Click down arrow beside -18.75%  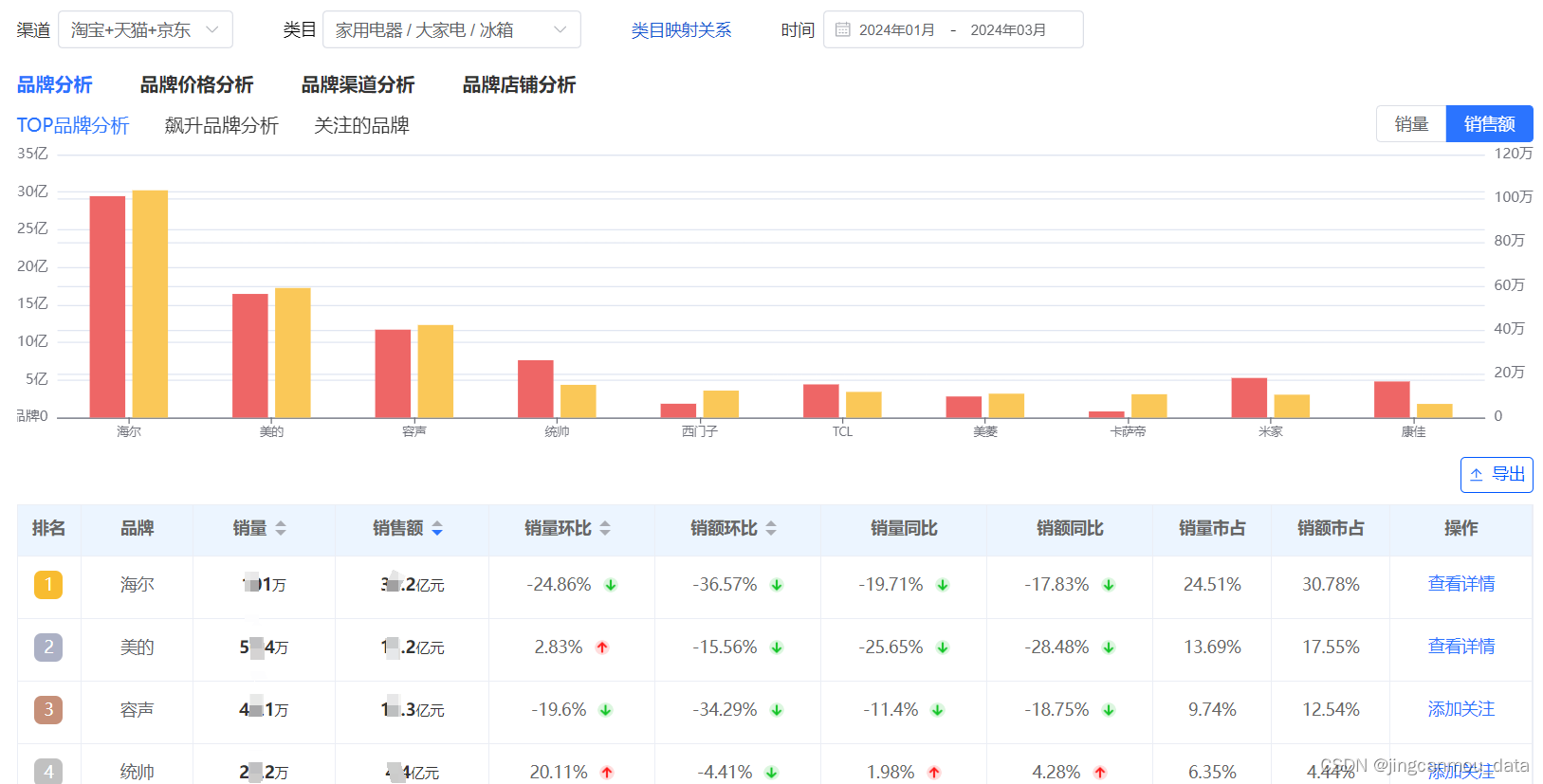pos(1109,710)
